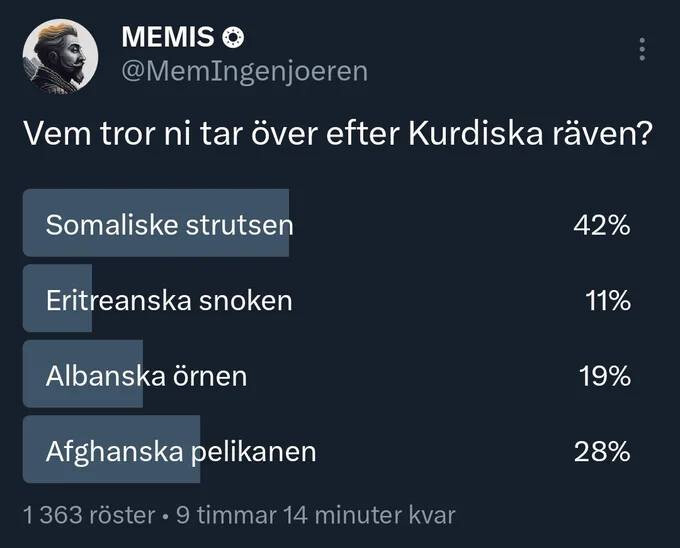
Task: Open the three-dot more options menu
Action: coord(642,49)
